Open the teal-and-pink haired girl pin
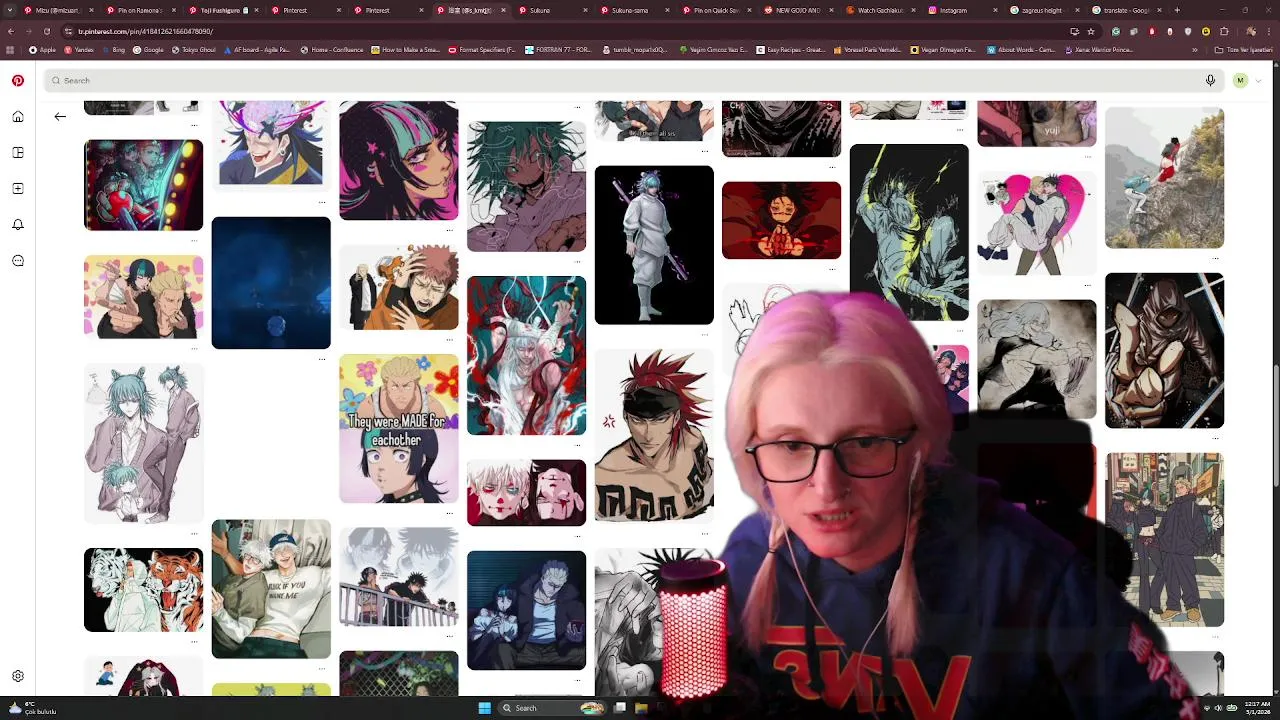 398,160
